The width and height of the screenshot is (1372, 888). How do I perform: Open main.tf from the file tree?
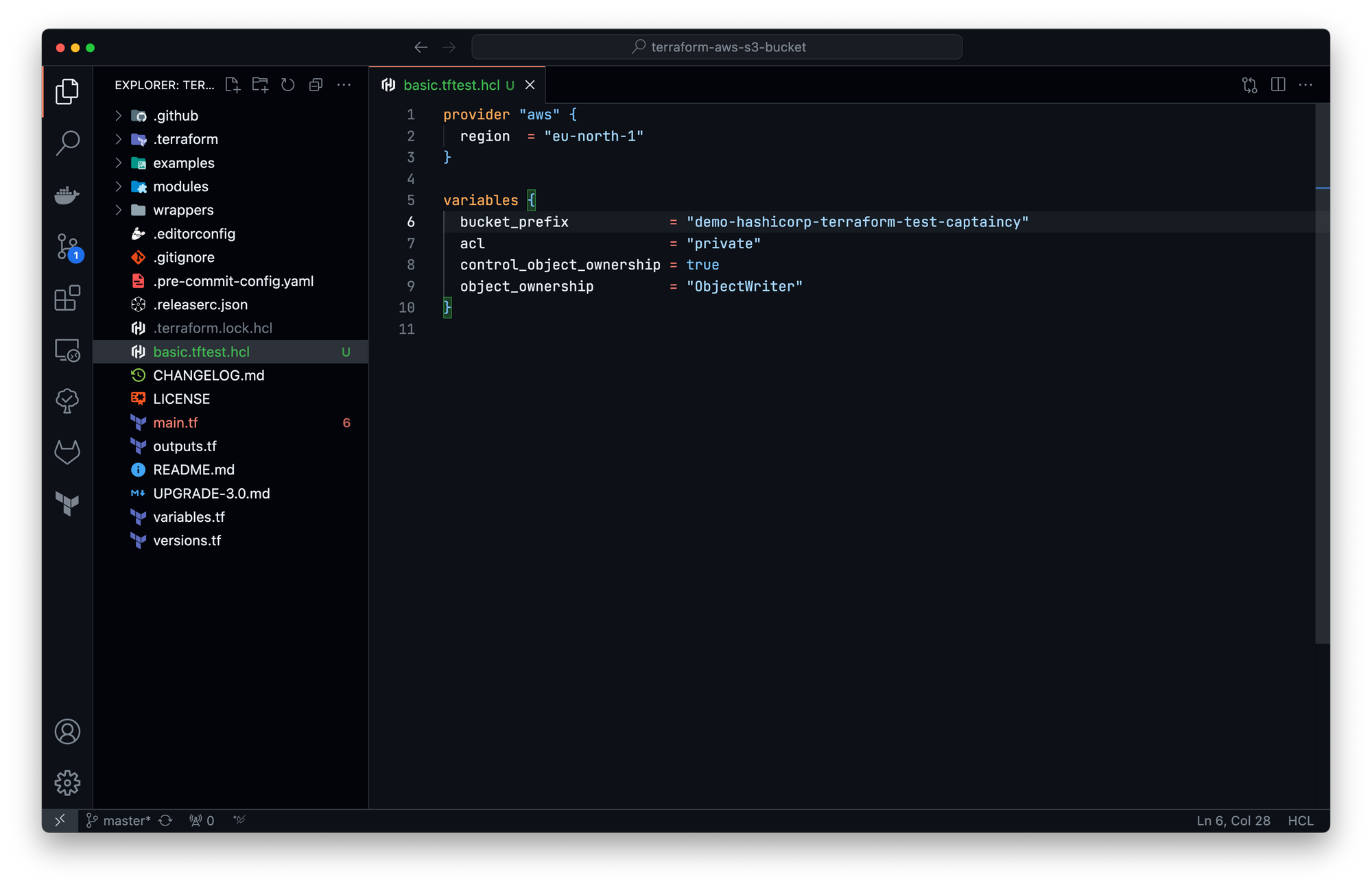click(x=176, y=423)
